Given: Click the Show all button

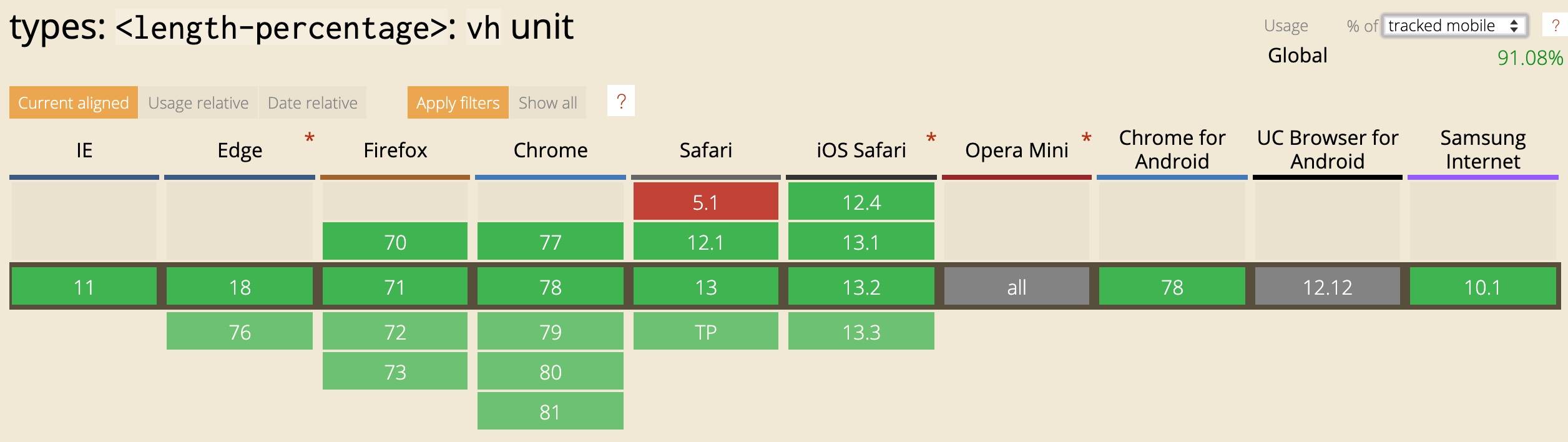Looking at the screenshot, I should 547,102.
